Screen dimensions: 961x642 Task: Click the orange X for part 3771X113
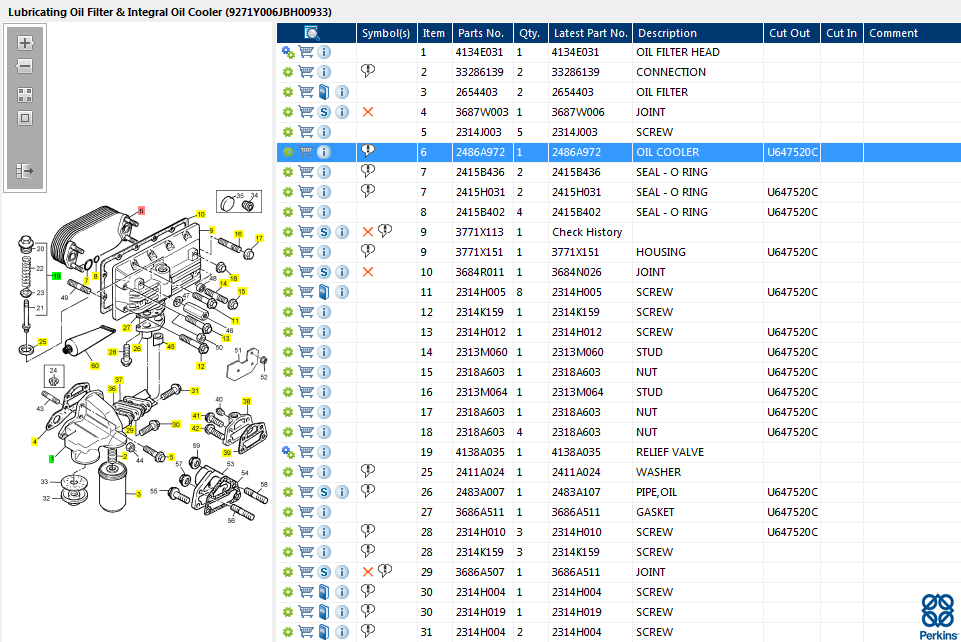point(368,232)
